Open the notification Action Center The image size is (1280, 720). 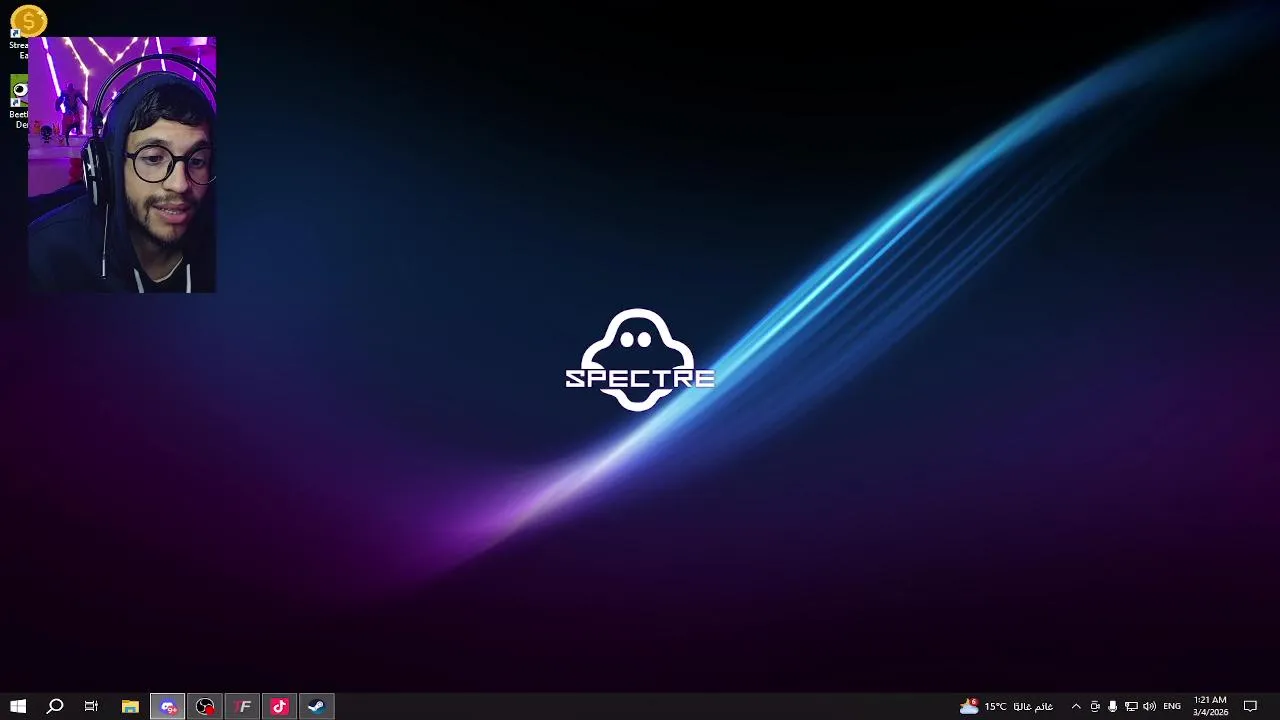(x=1250, y=706)
